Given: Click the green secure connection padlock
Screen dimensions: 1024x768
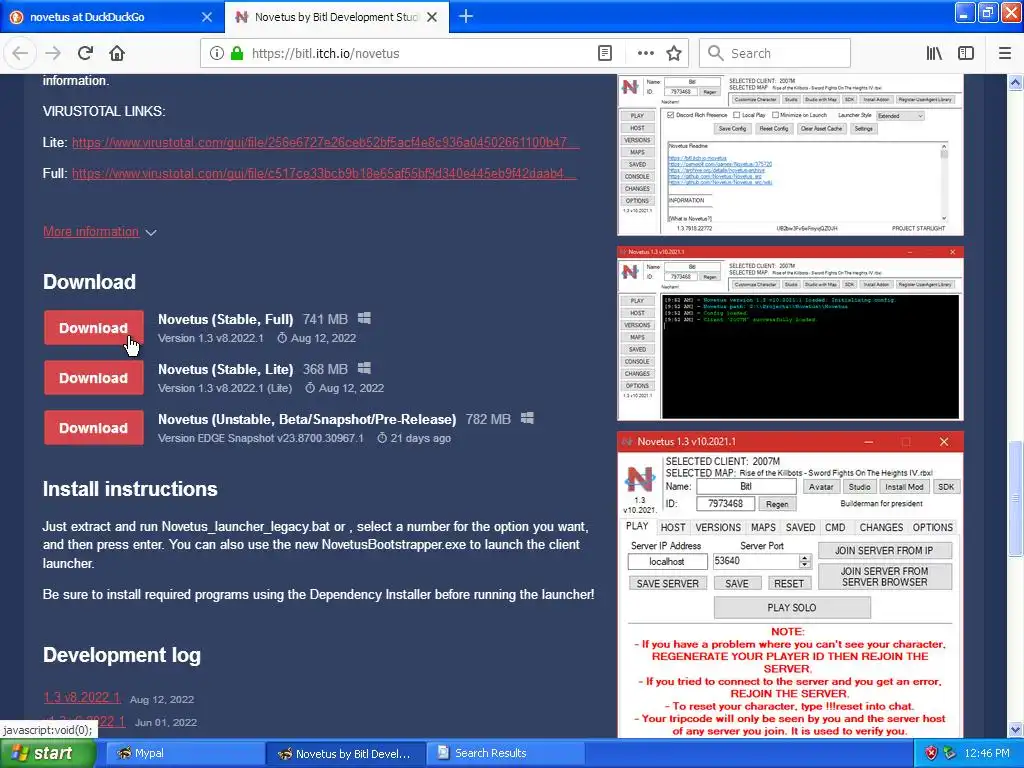Looking at the screenshot, I should (x=237, y=54).
